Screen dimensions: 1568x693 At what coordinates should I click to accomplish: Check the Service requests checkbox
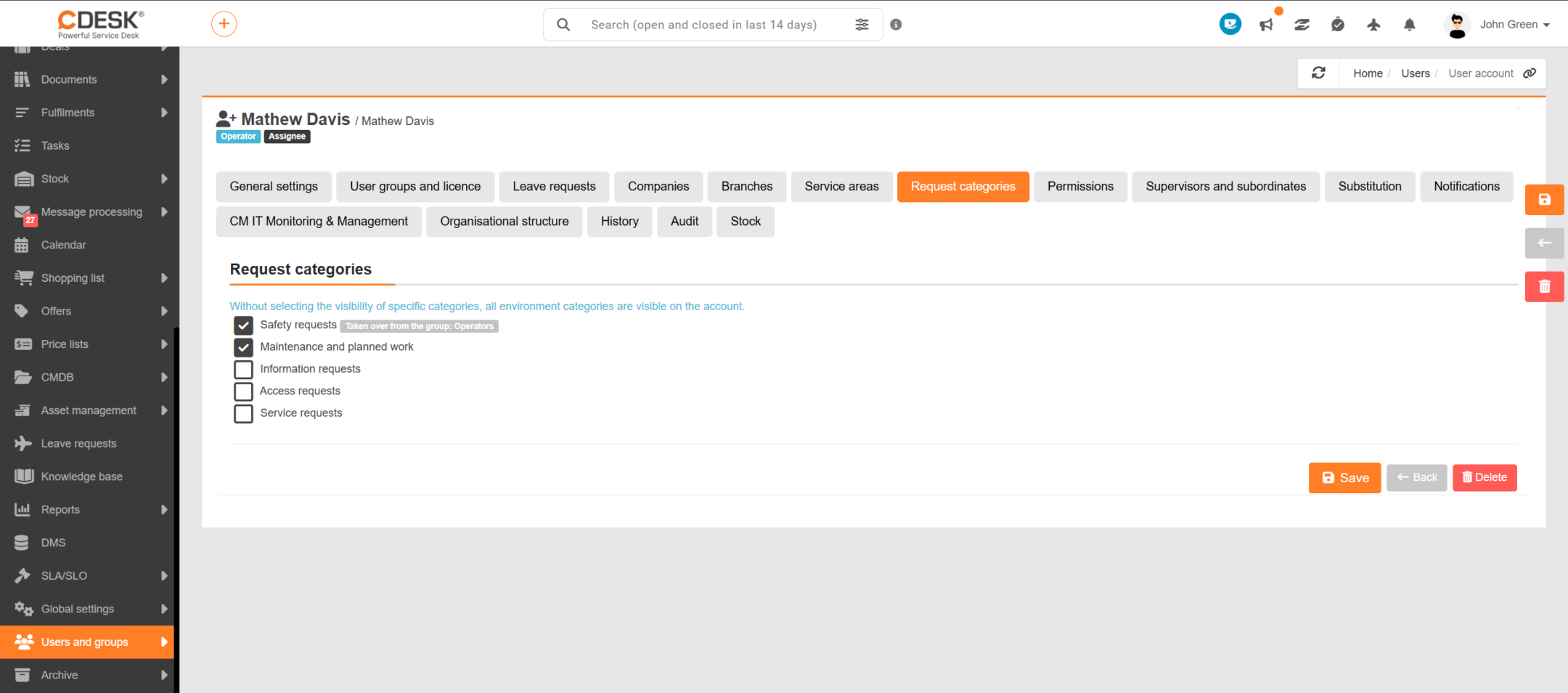click(x=243, y=413)
